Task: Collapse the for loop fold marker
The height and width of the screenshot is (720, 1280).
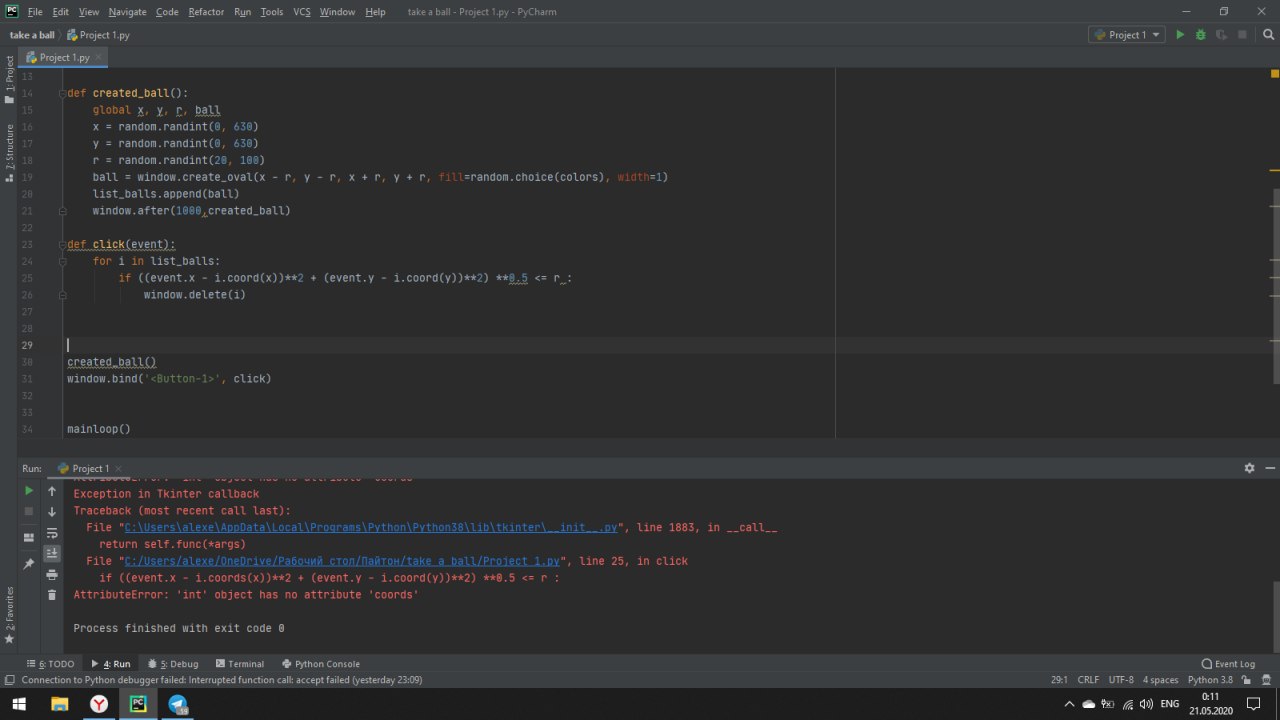Action: pyautogui.click(x=62, y=261)
